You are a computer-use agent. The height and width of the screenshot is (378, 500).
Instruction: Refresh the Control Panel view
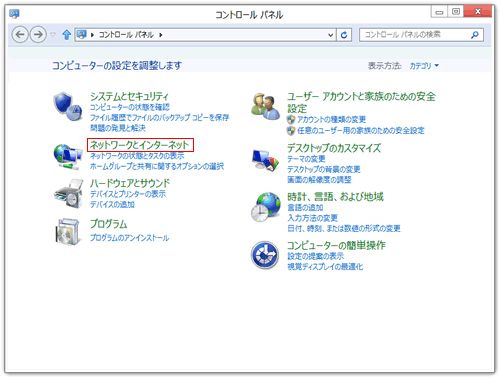[x=344, y=35]
